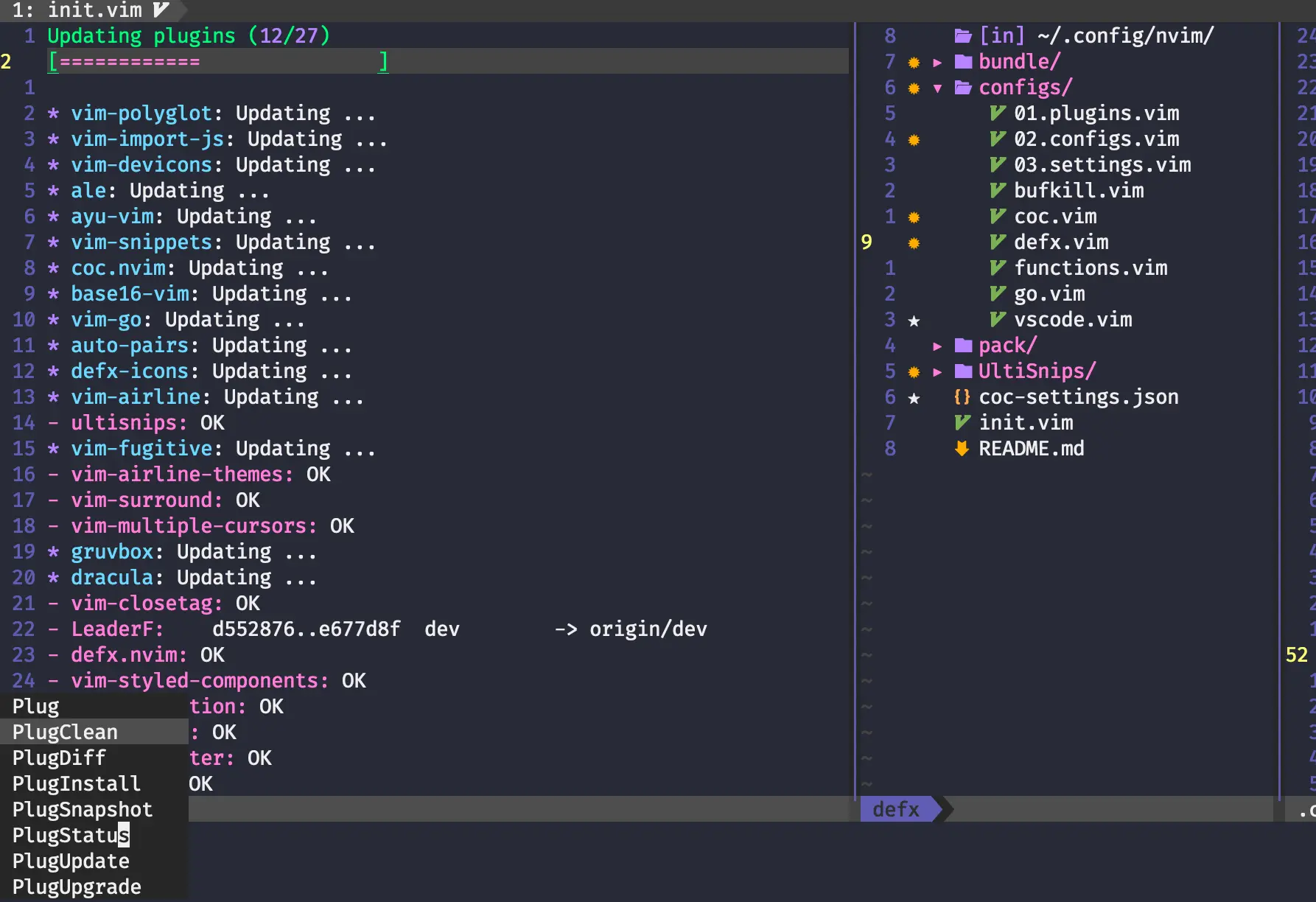The image size is (1316, 902).
Task: Click the coc.nvim Updating line
Action: (x=189, y=268)
